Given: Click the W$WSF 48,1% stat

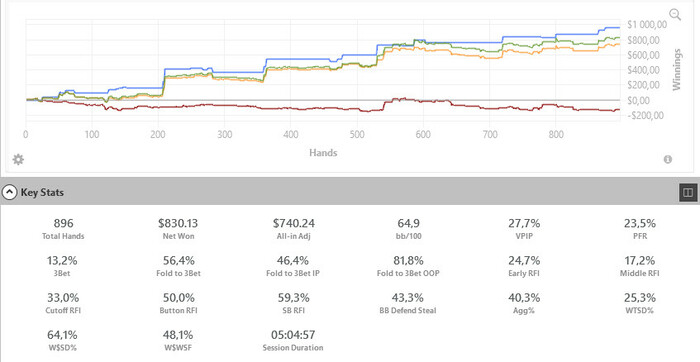Looking at the screenshot, I should 178,341.
